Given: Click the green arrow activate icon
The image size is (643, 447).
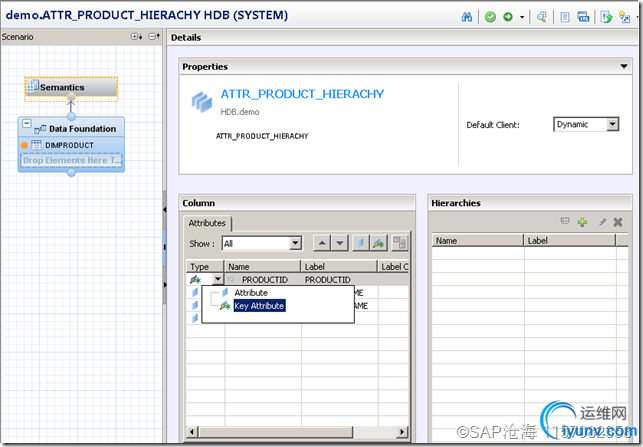Looking at the screenshot, I should click(x=508, y=16).
